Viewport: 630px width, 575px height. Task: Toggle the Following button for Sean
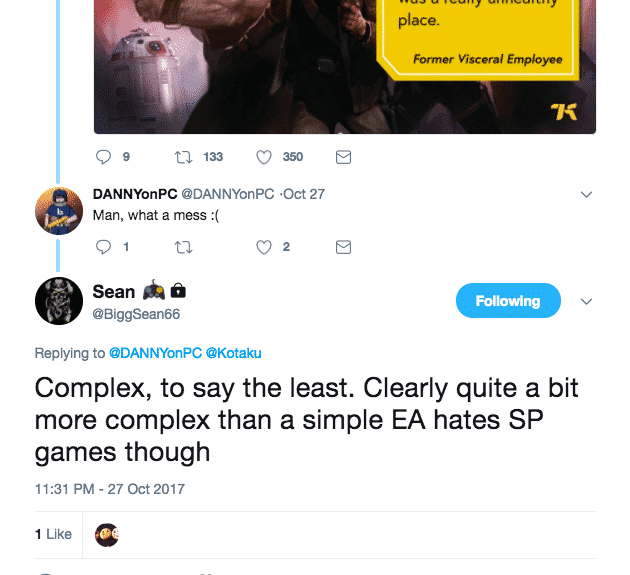click(508, 301)
